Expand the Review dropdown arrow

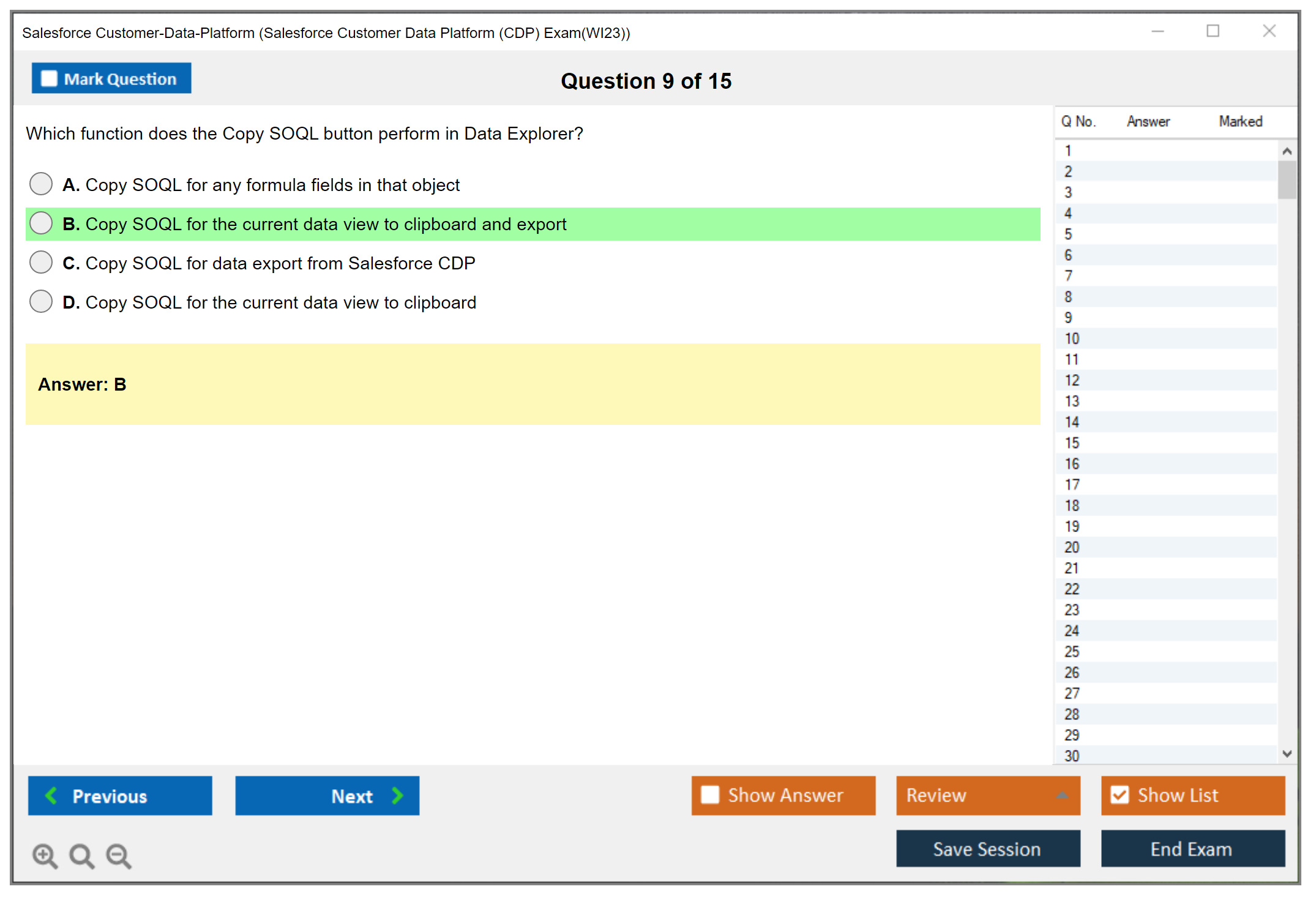[x=1062, y=795]
